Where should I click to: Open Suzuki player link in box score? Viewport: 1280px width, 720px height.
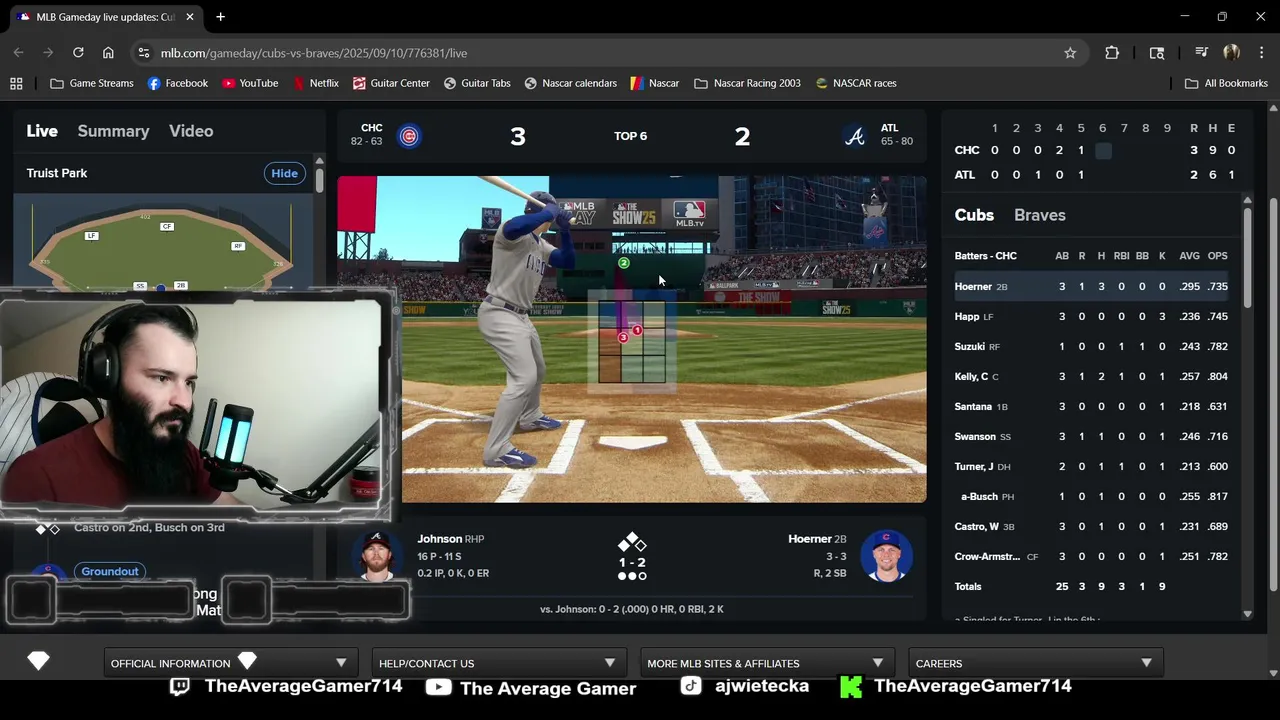tap(969, 346)
